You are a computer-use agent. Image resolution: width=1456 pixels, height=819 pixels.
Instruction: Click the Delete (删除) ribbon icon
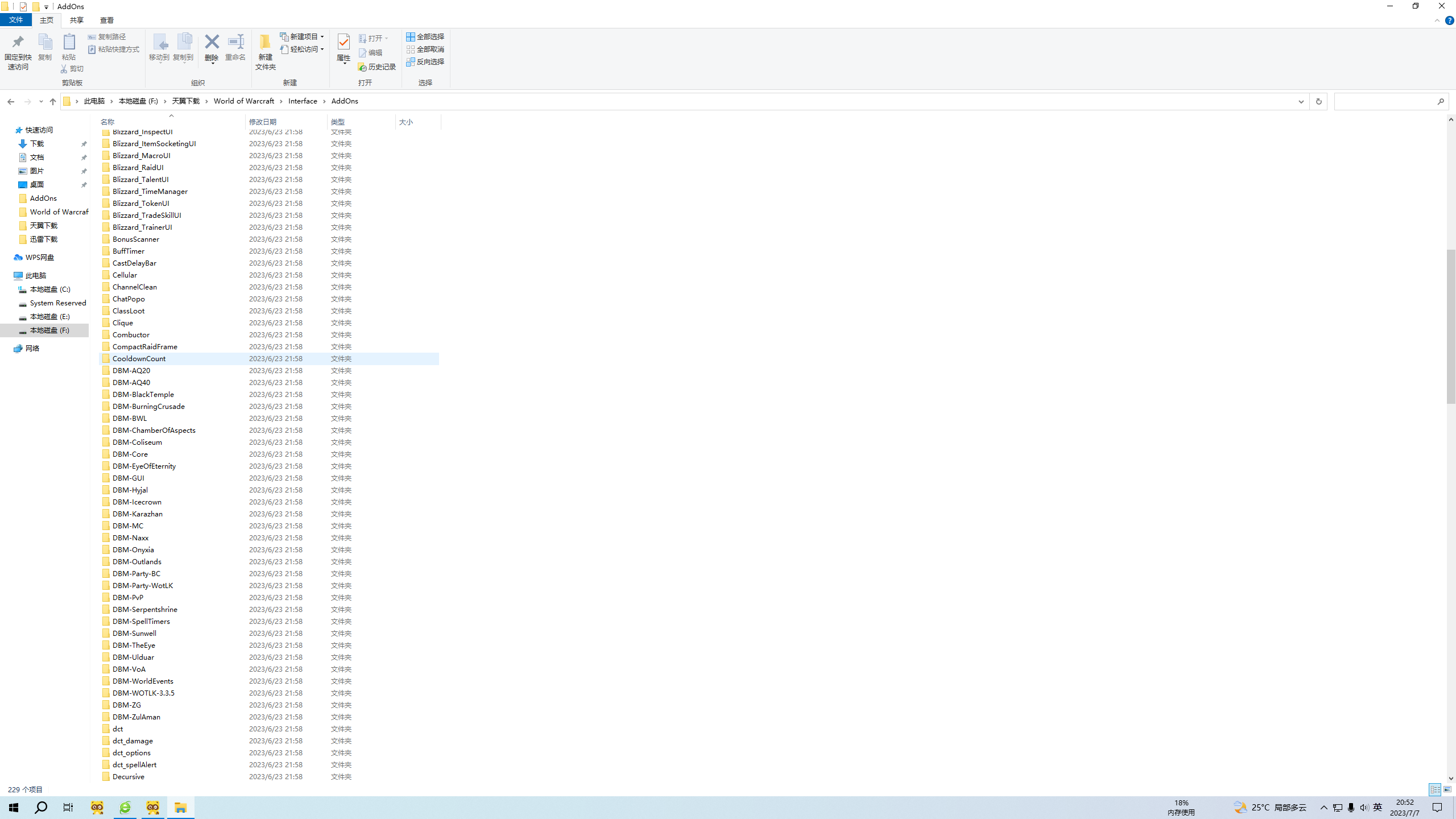[212, 43]
